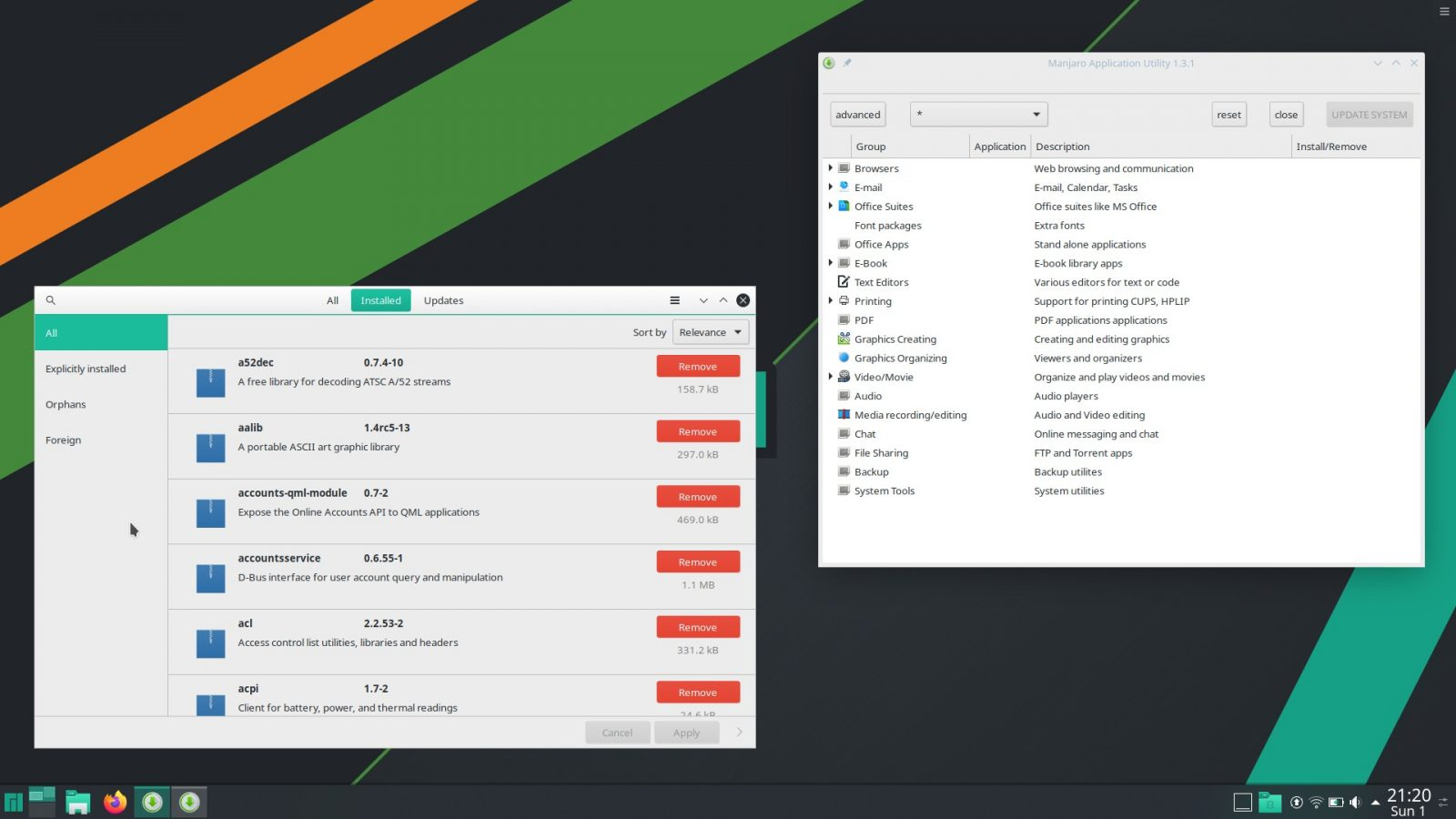Click the Graphics Organizing group icon
The width and height of the screenshot is (1456, 819).
click(x=844, y=358)
